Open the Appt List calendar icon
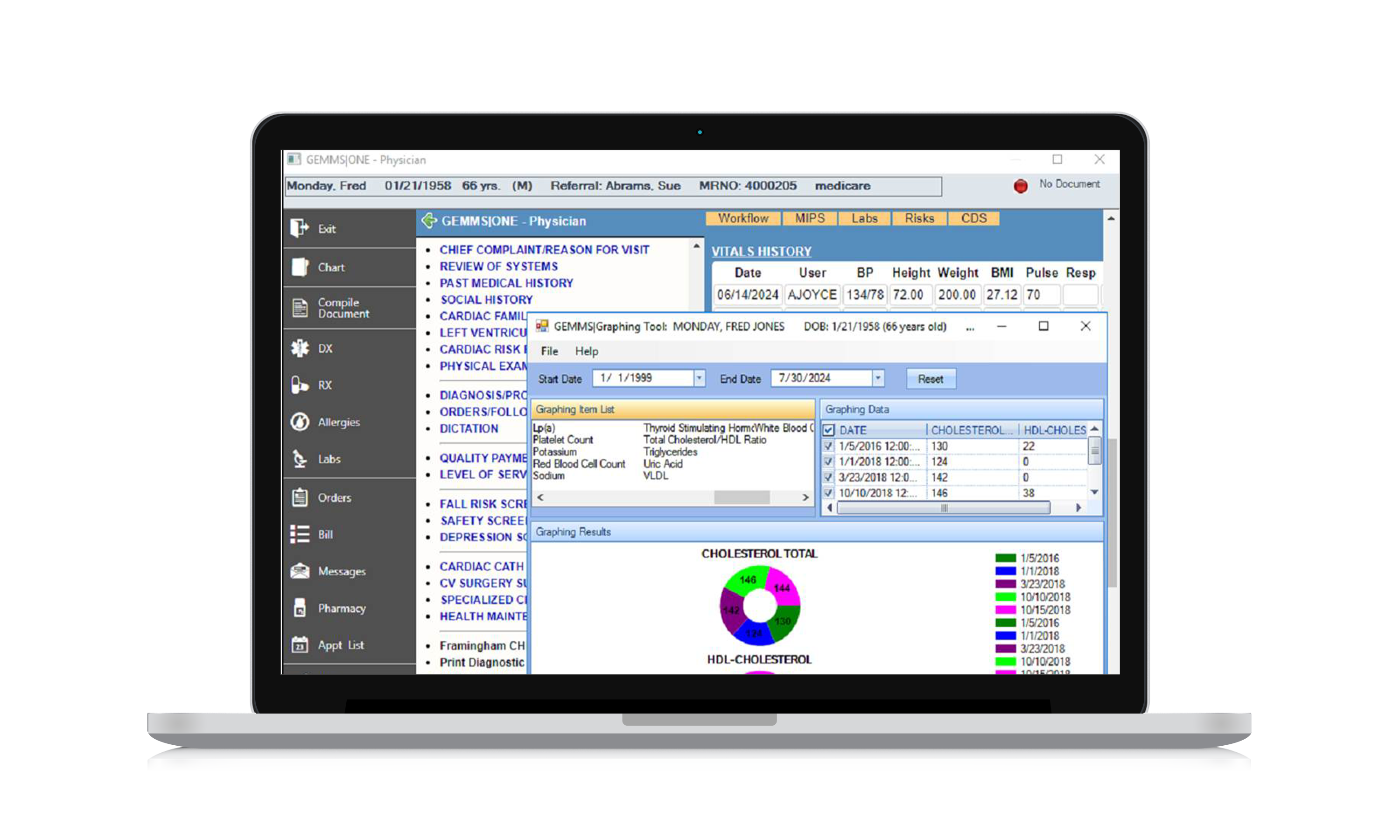Screen dimensions: 1400x840 pos(299,644)
